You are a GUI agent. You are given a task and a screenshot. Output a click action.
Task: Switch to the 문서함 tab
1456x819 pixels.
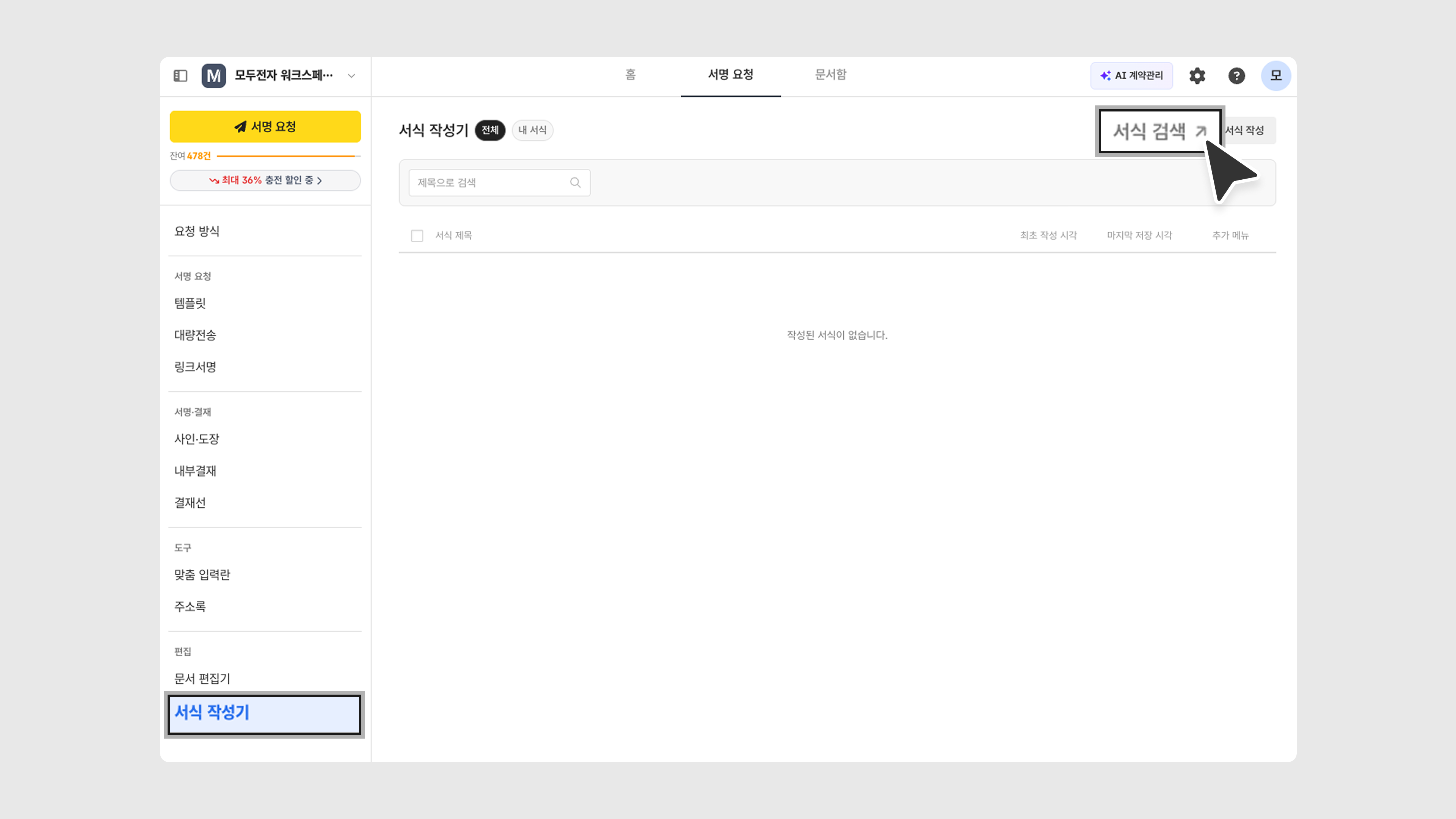830,75
